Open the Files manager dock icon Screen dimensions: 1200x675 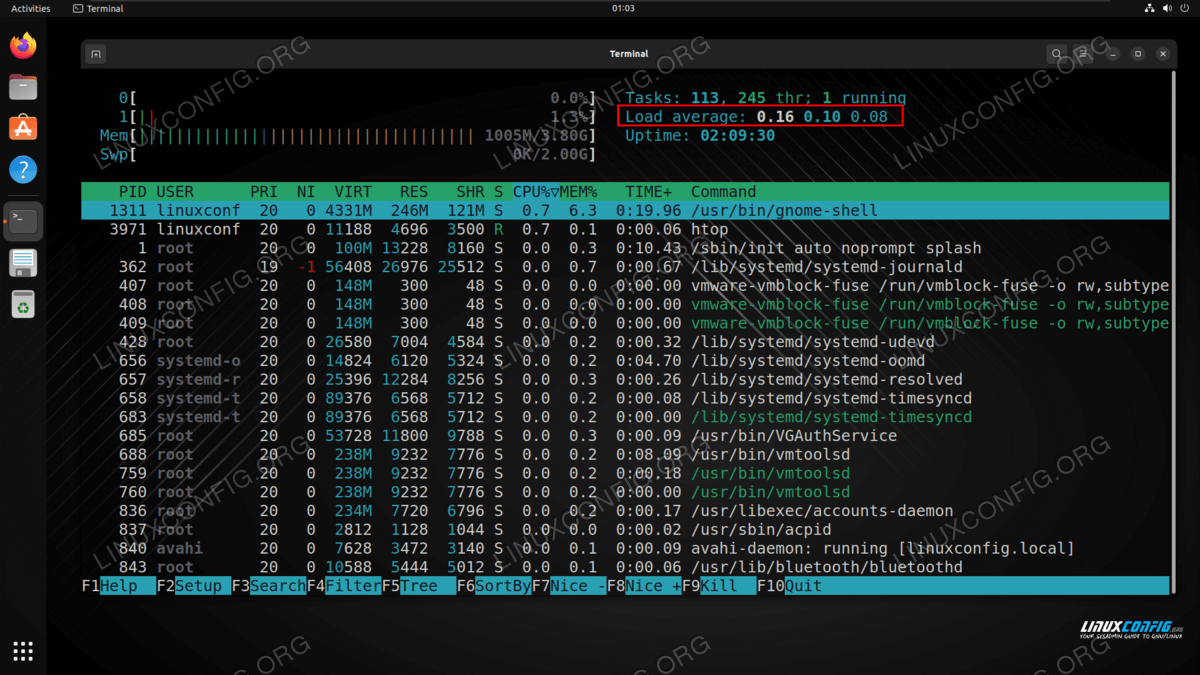23,87
